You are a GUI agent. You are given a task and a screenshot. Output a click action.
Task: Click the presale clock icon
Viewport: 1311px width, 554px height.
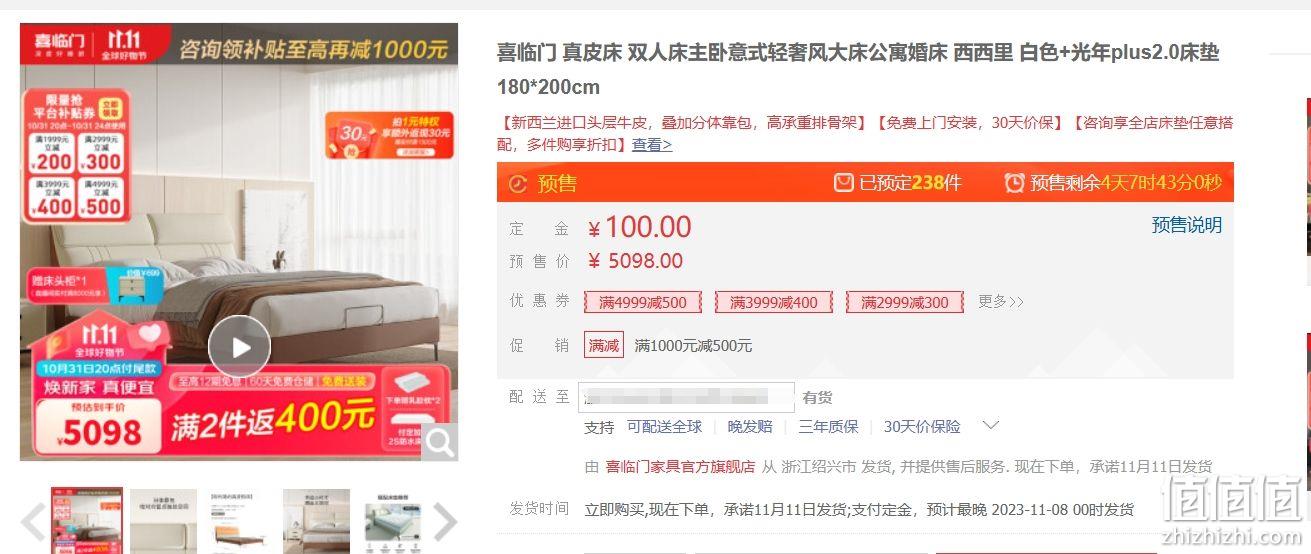coord(517,184)
